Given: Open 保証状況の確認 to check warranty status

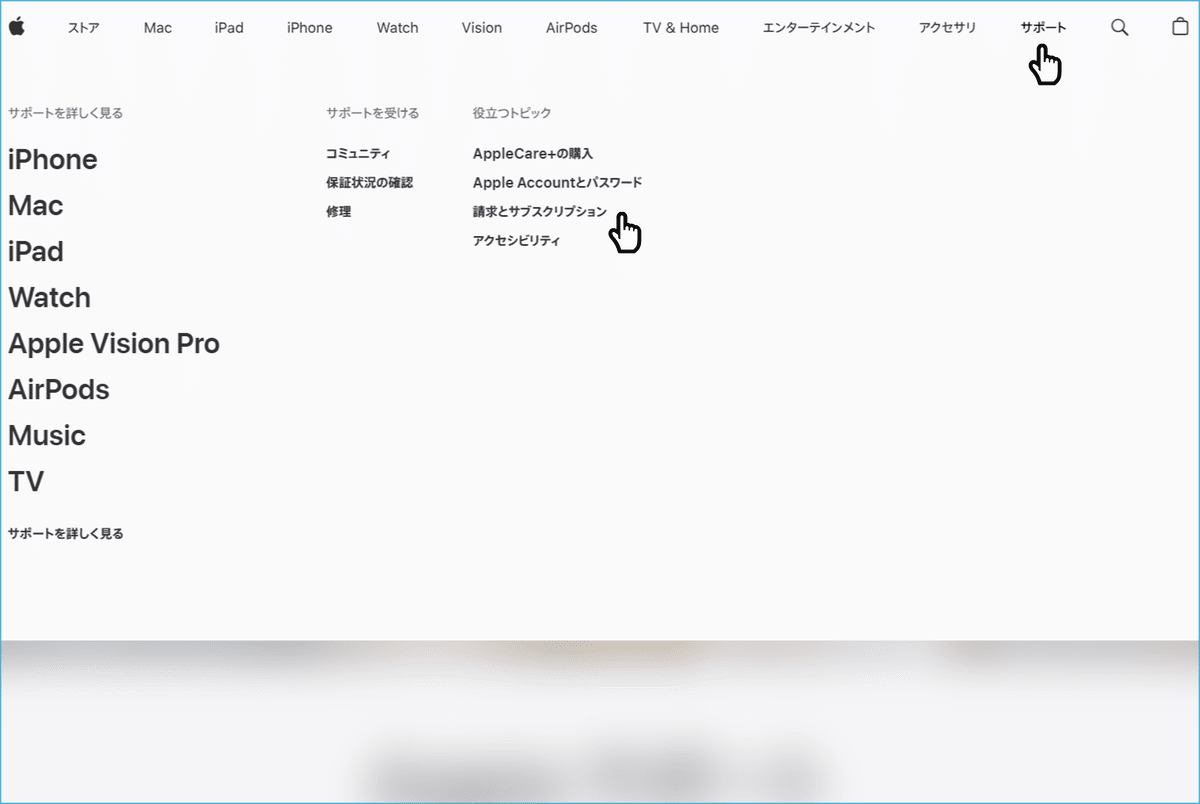Looking at the screenshot, I should coord(368,182).
